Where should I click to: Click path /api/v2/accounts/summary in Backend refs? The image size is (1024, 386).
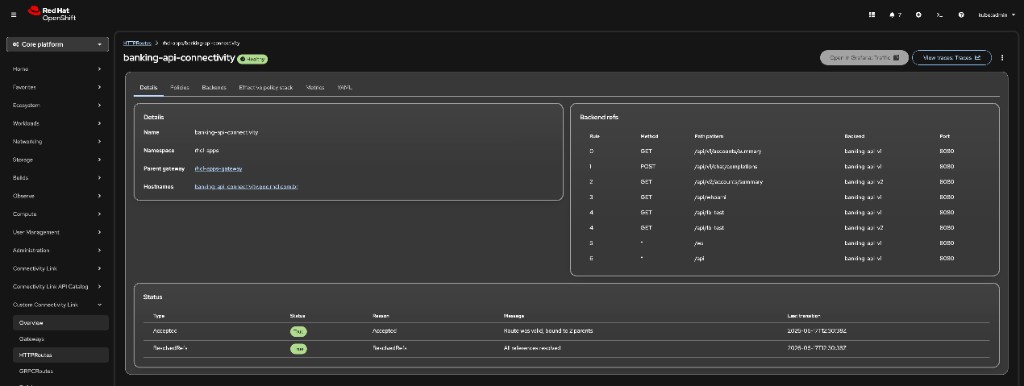(x=728, y=182)
